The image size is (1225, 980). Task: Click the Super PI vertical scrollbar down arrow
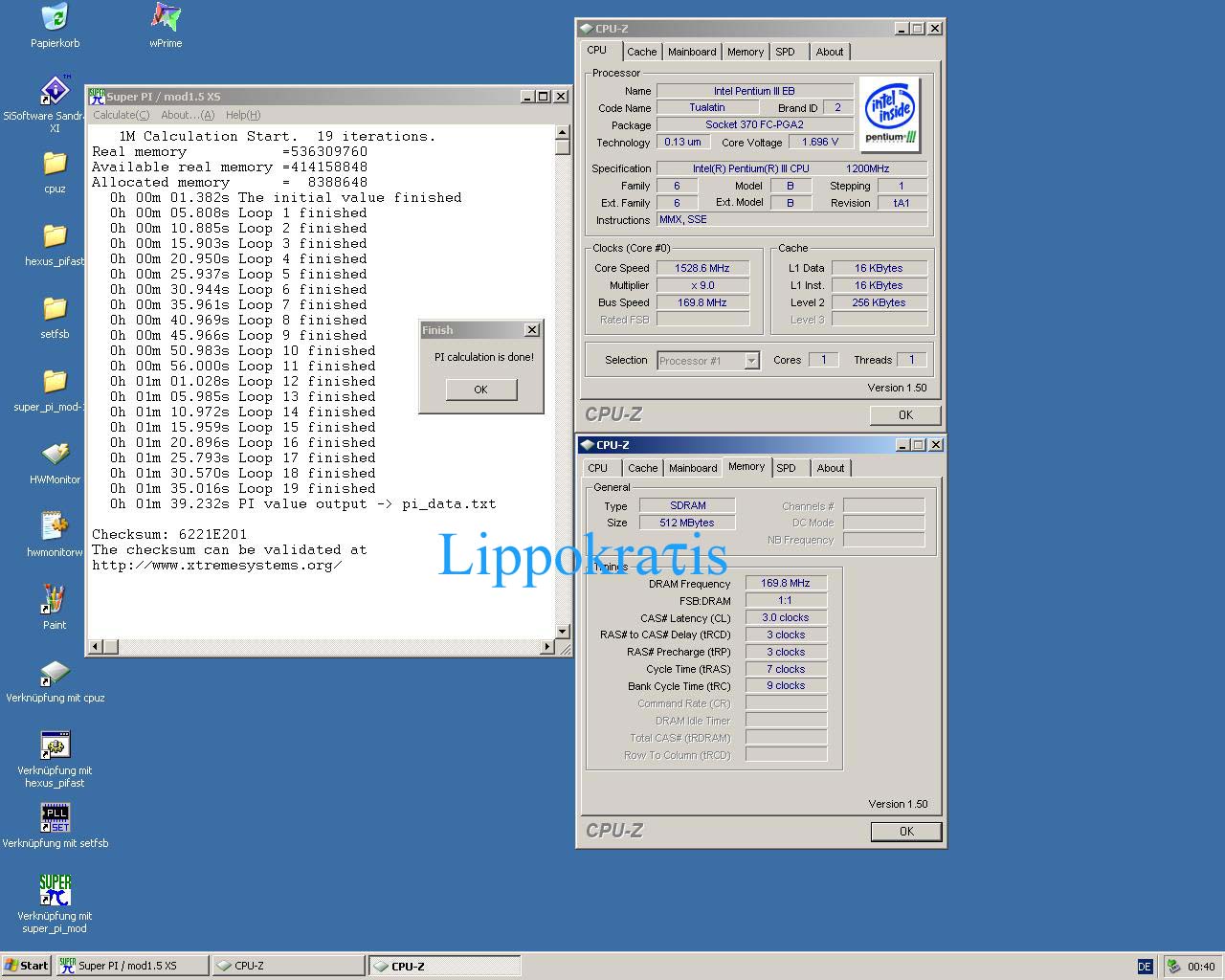click(x=563, y=632)
